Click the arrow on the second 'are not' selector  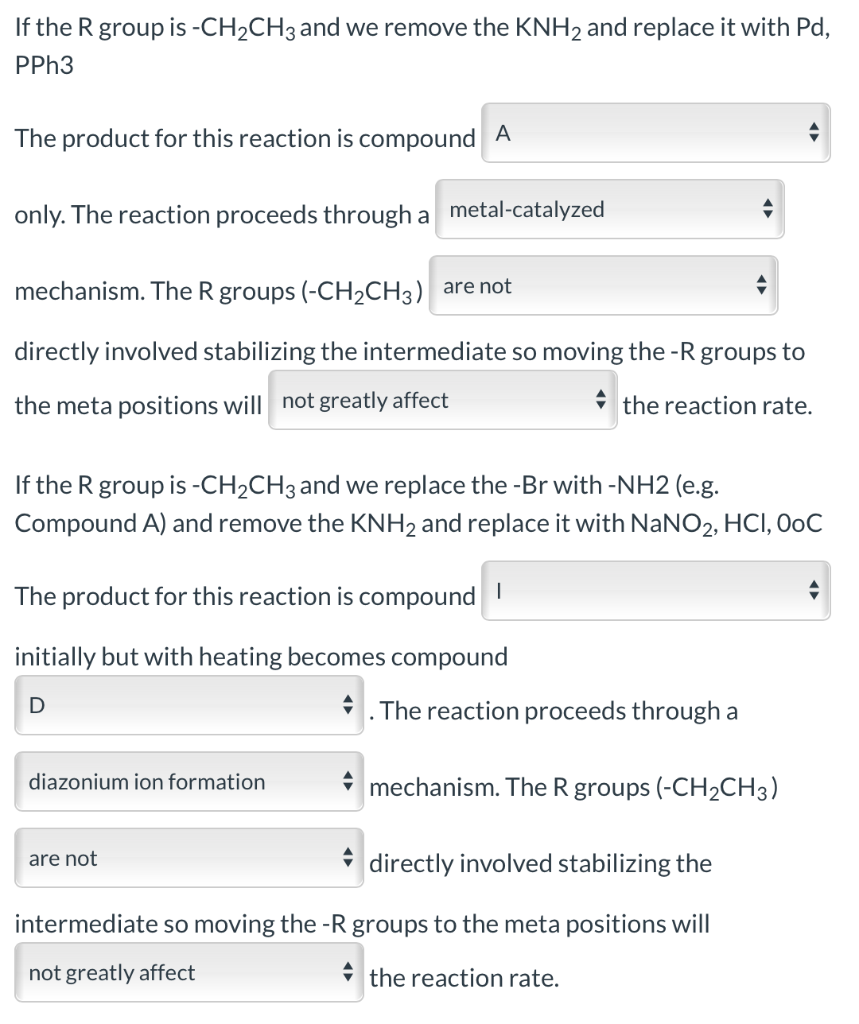point(347,856)
